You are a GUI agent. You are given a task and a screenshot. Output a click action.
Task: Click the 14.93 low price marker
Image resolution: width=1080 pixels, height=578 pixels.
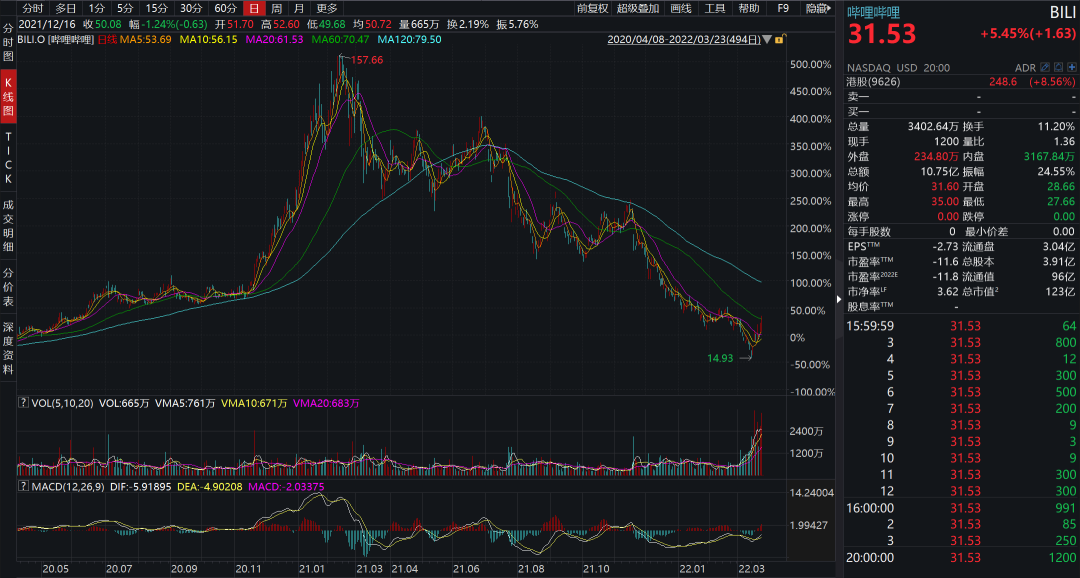coord(720,358)
